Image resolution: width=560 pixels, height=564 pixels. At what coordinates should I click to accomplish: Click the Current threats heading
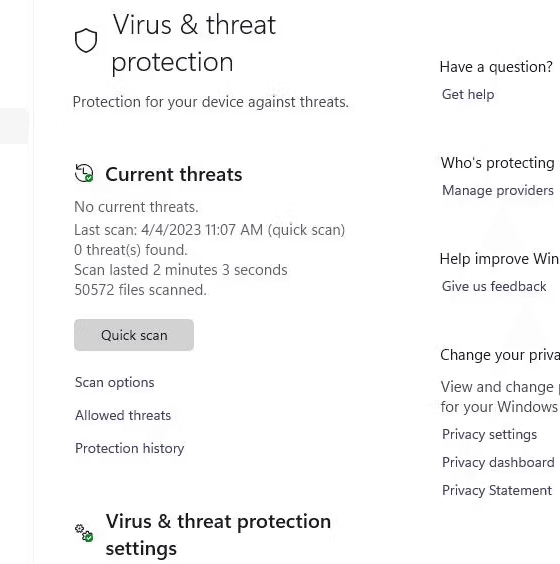174,174
